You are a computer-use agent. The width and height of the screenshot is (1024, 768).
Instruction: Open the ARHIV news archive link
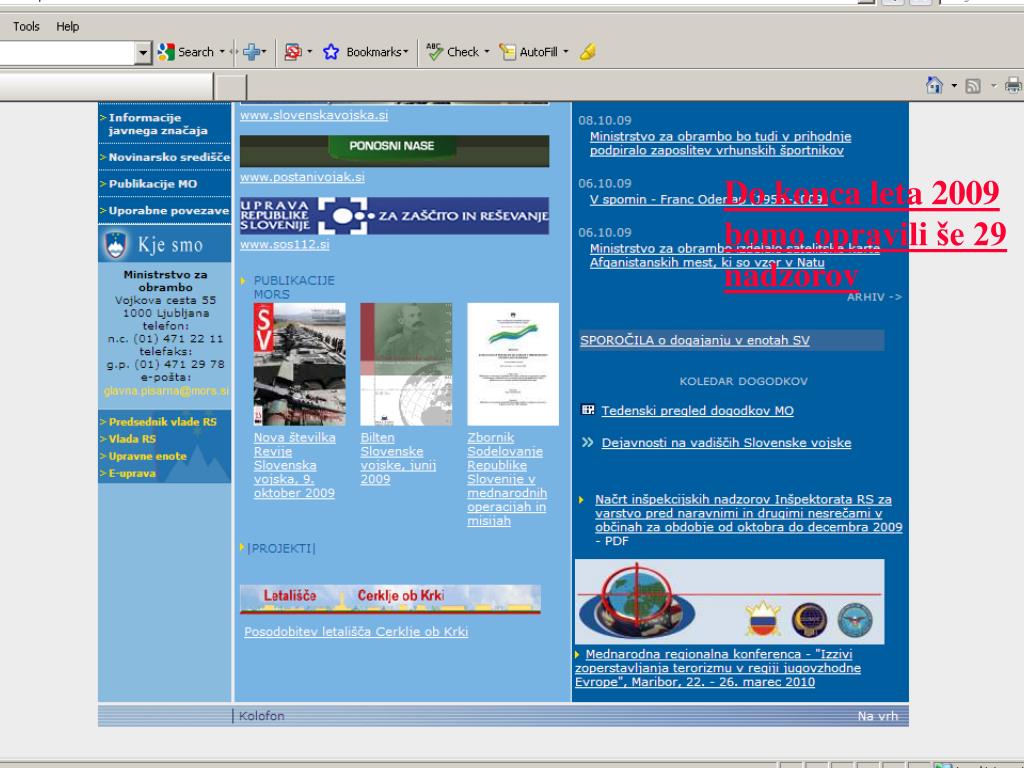pos(874,297)
